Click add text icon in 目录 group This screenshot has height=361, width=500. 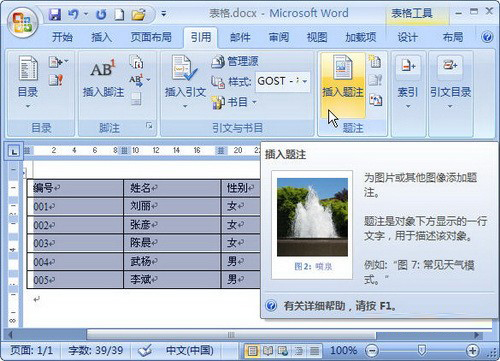(58, 62)
